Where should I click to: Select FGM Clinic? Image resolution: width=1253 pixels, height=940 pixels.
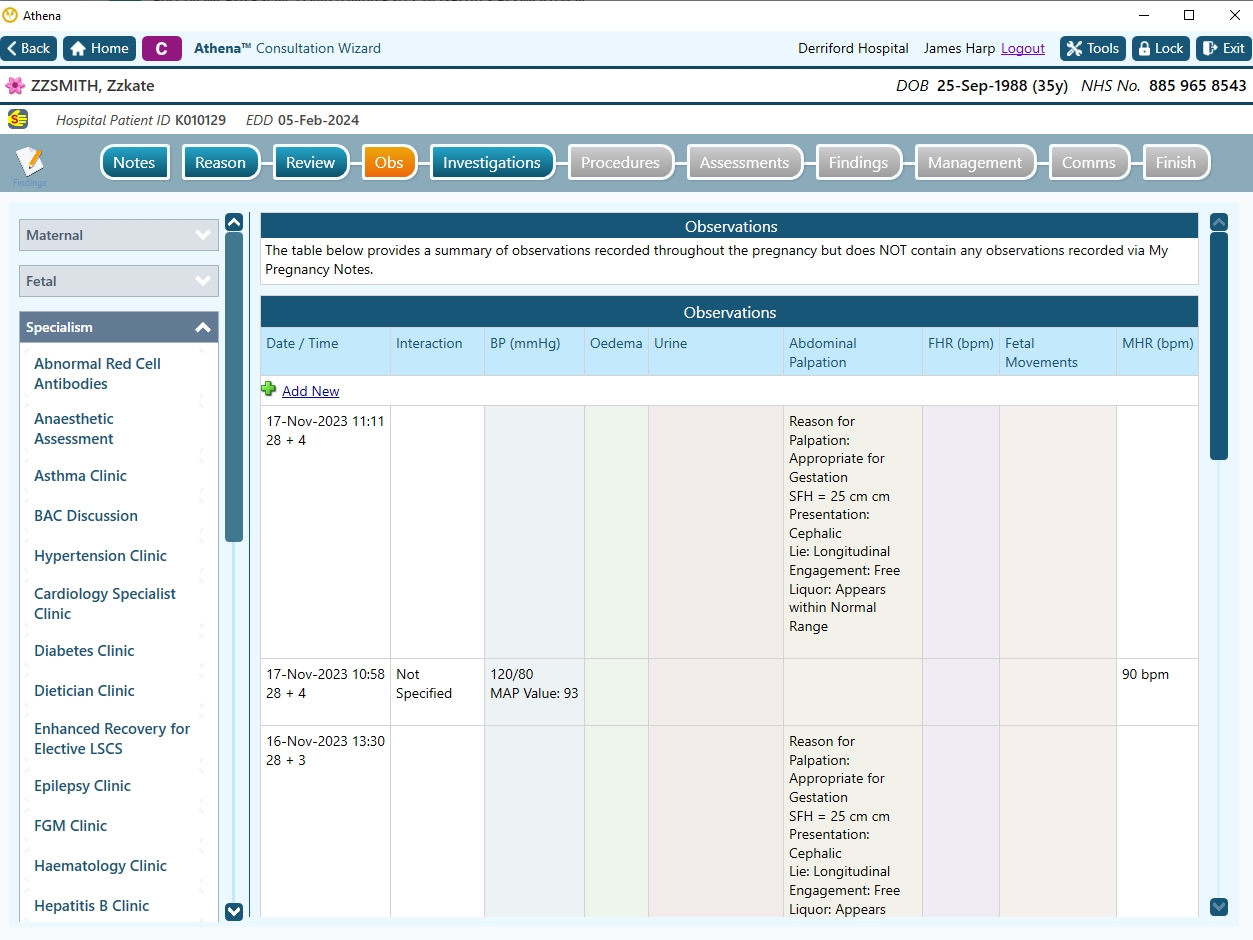click(x=70, y=826)
